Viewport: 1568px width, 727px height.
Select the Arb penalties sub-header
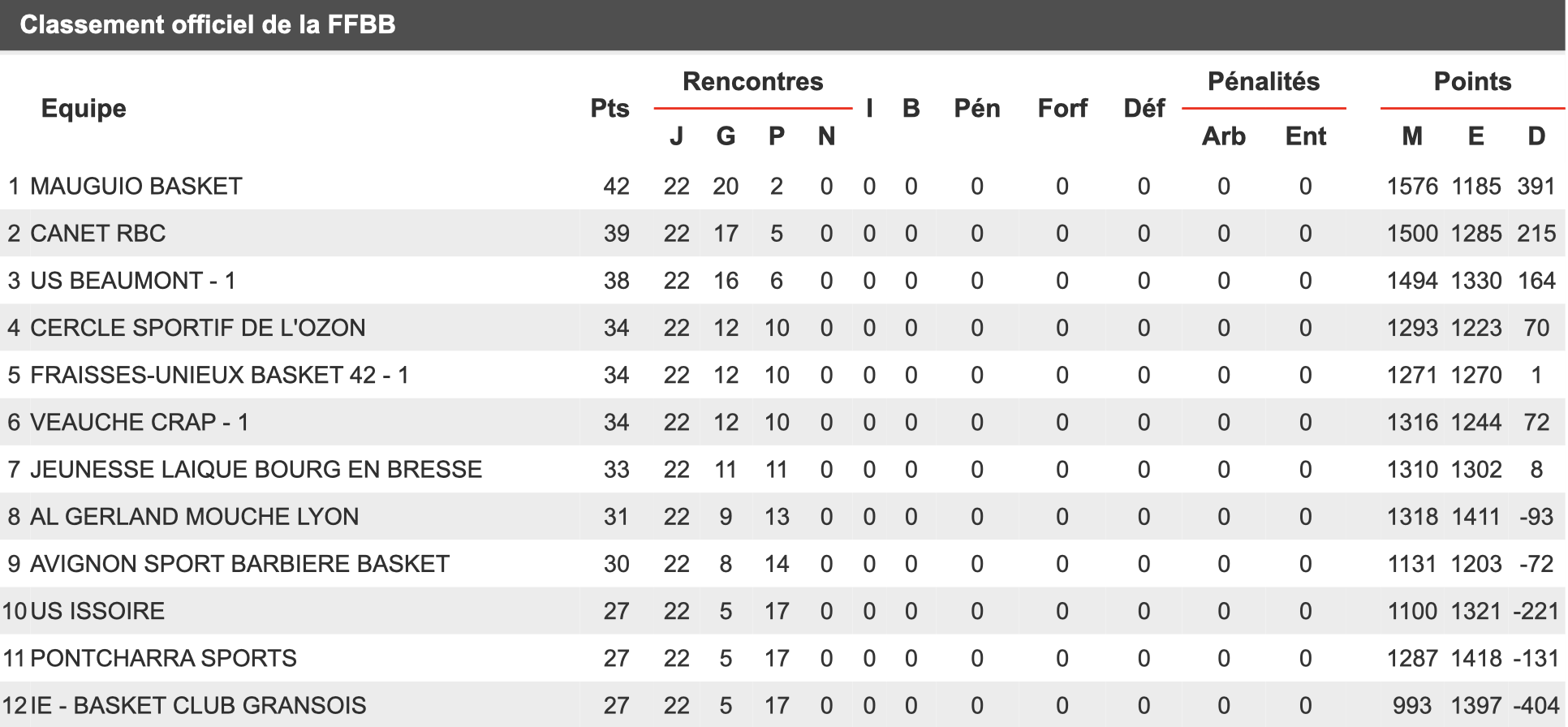tap(1224, 136)
